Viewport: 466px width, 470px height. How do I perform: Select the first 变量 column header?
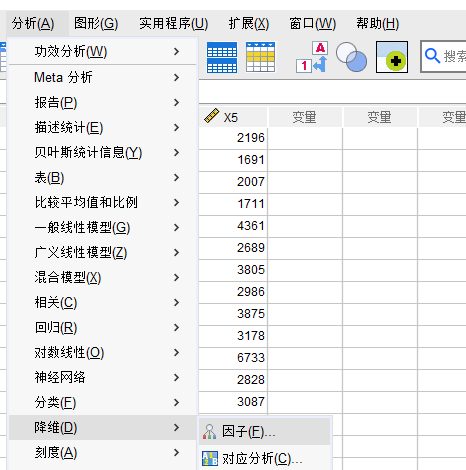click(305, 117)
